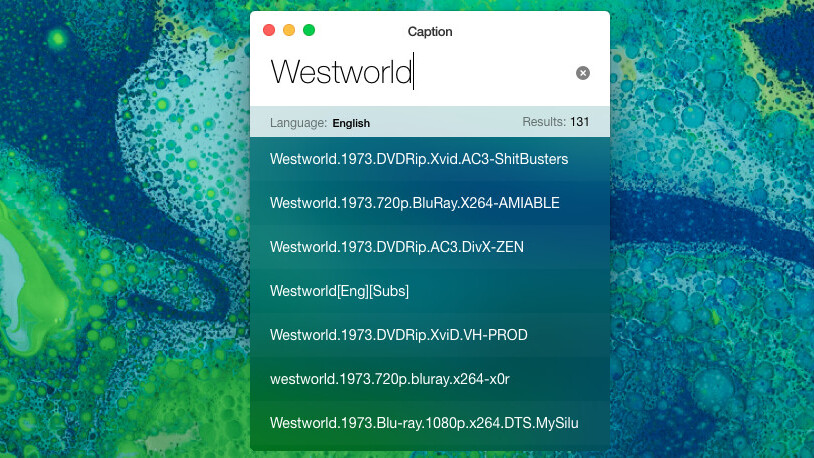The width and height of the screenshot is (814, 458).
Task: Click the "Language:" label
Action: coord(298,123)
